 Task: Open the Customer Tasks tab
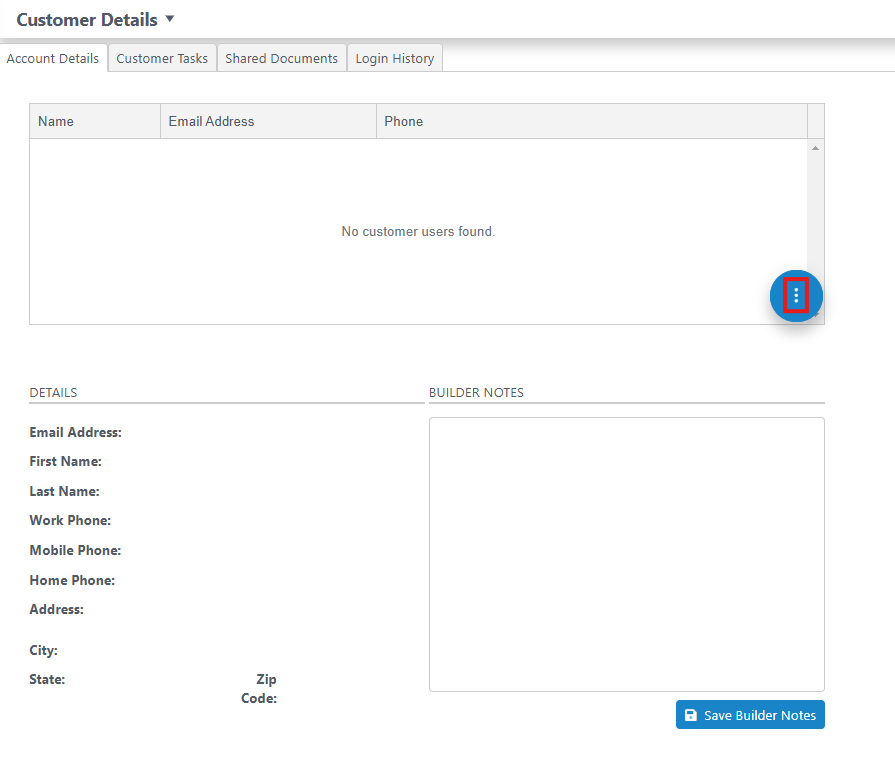pyautogui.click(x=162, y=58)
